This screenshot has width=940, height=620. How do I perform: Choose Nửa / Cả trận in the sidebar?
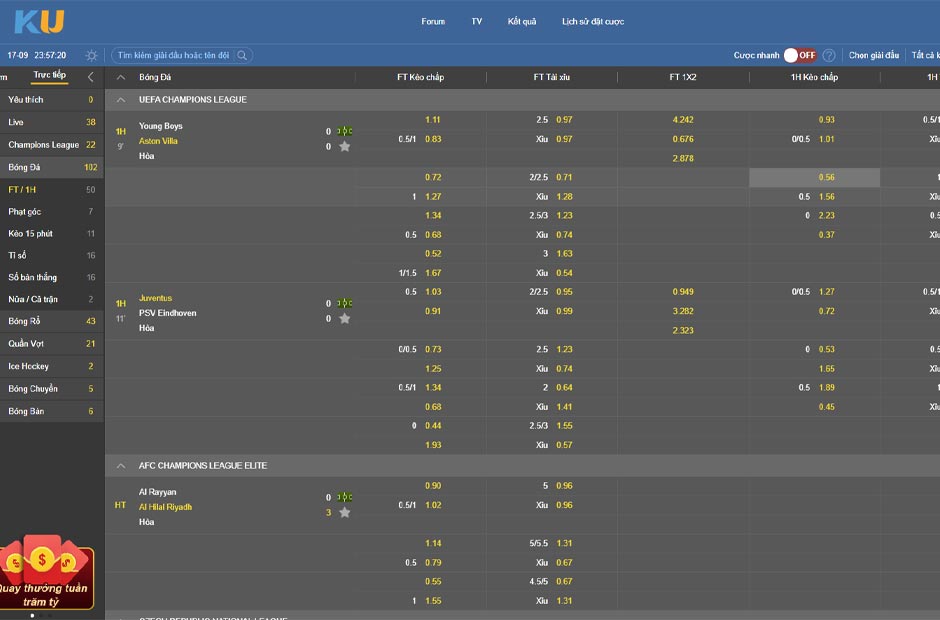[52, 299]
